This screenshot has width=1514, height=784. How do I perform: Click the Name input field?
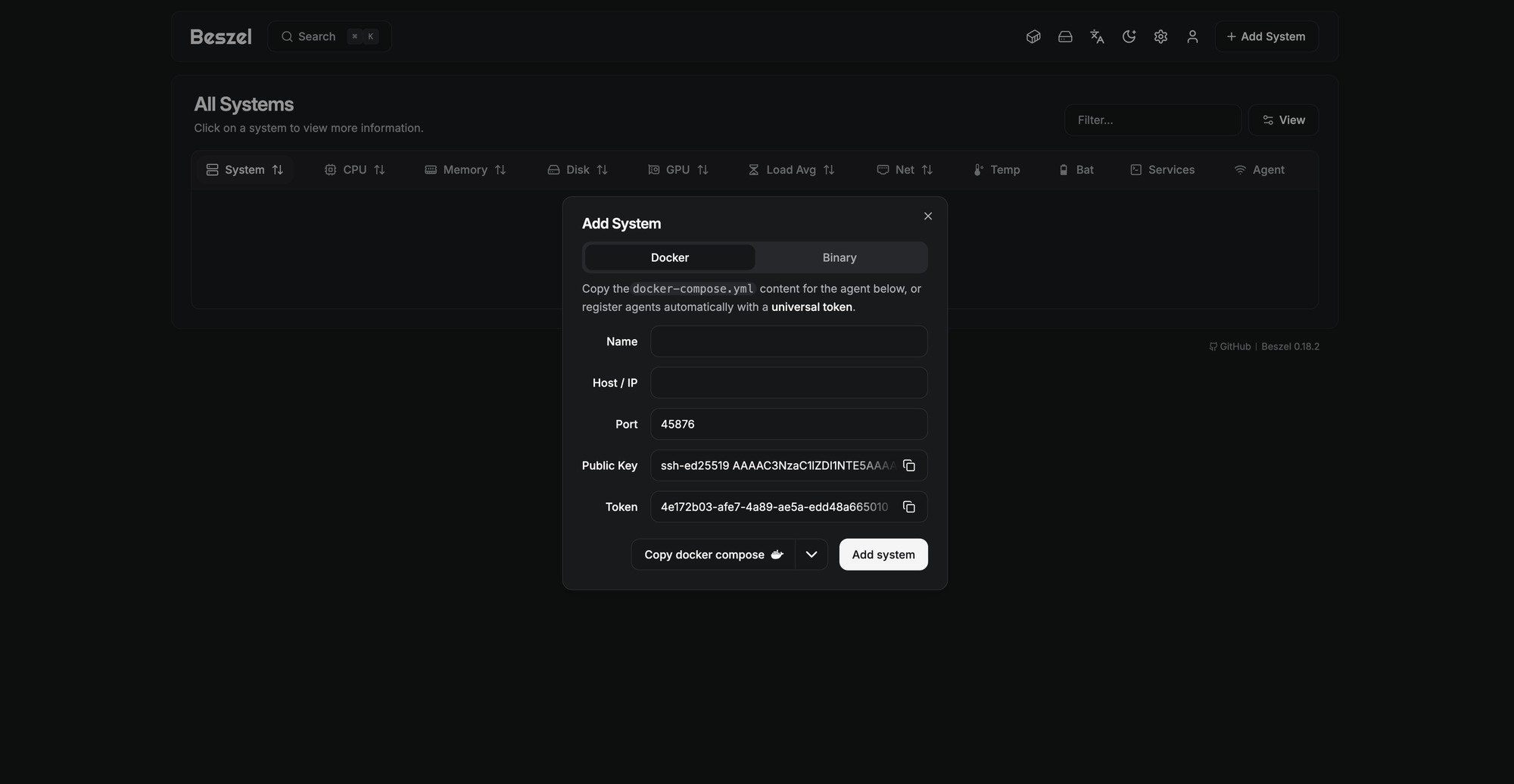click(x=788, y=341)
